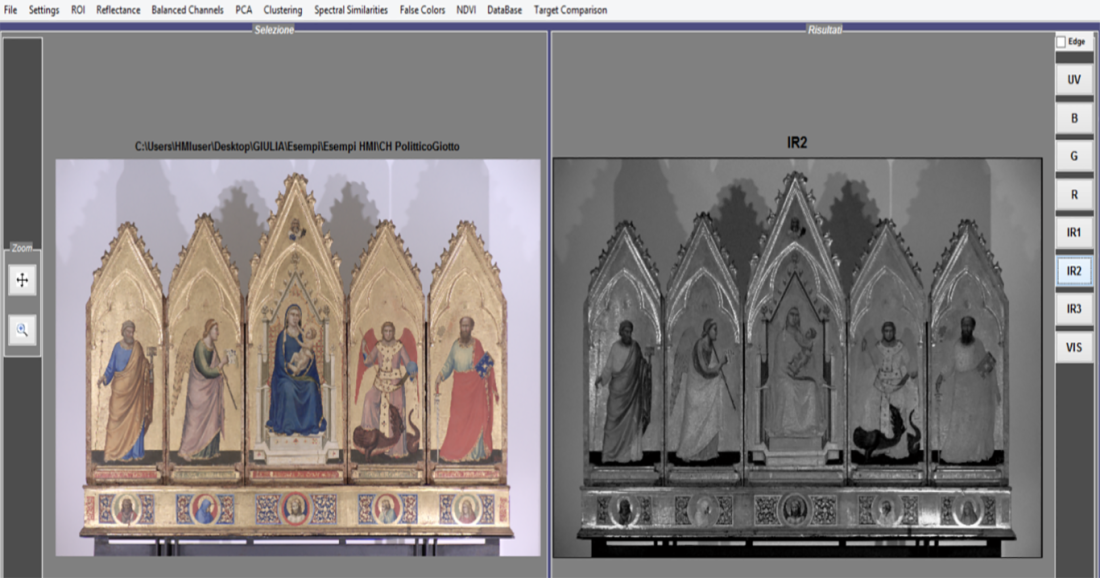Open the ROI menu
1100x578 pixels.
pyautogui.click(x=78, y=10)
